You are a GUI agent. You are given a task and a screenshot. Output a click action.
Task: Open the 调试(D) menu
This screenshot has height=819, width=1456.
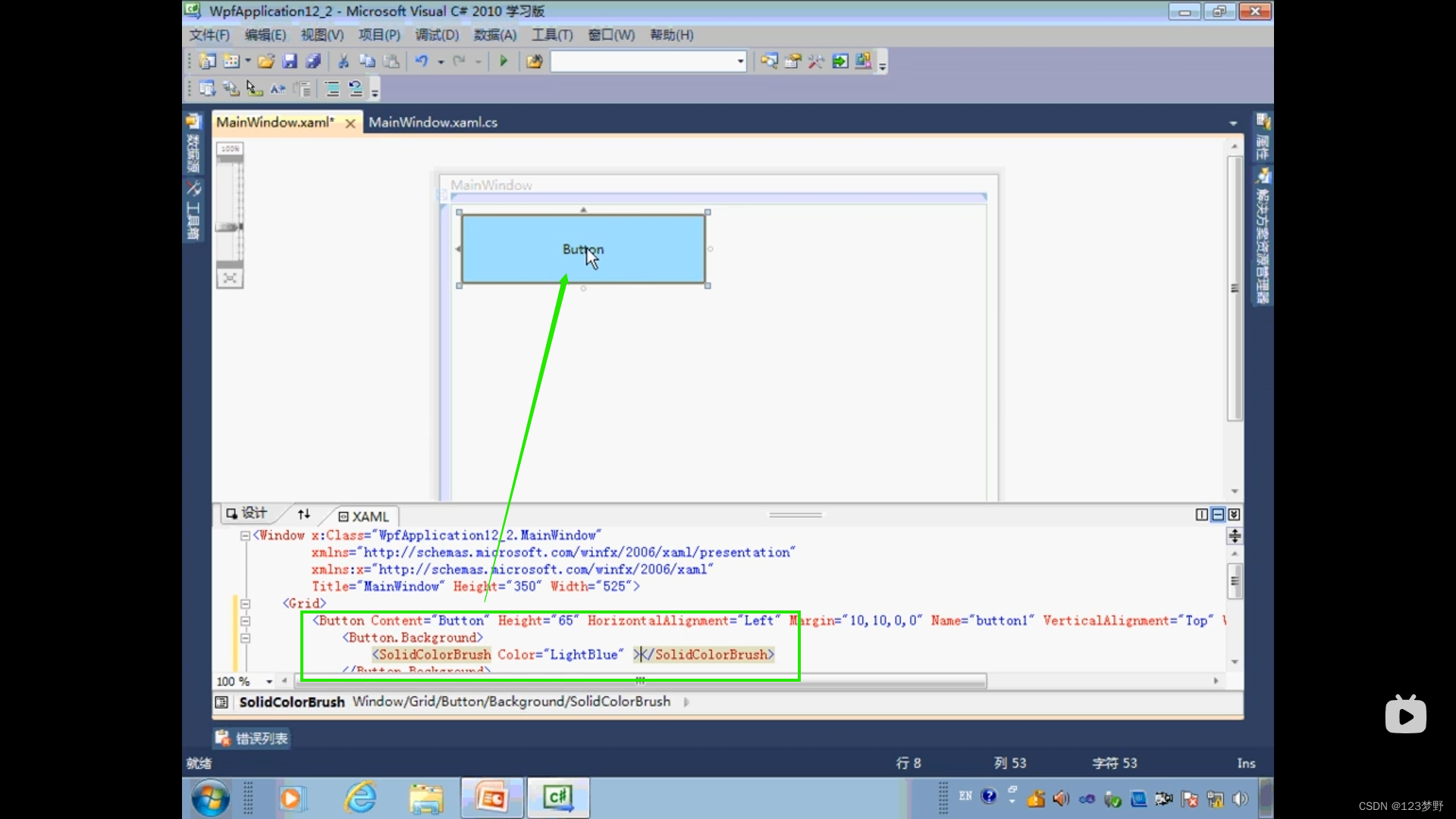pyautogui.click(x=437, y=35)
